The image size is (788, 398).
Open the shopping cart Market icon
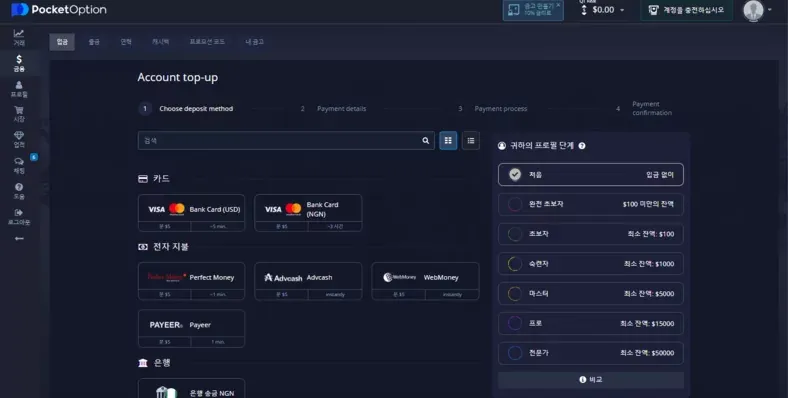[19, 114]
